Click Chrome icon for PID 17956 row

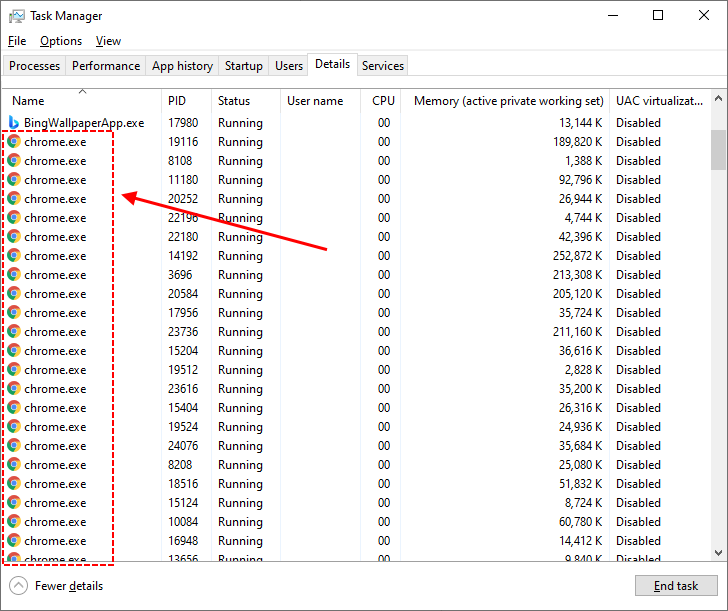coord(14,313)
